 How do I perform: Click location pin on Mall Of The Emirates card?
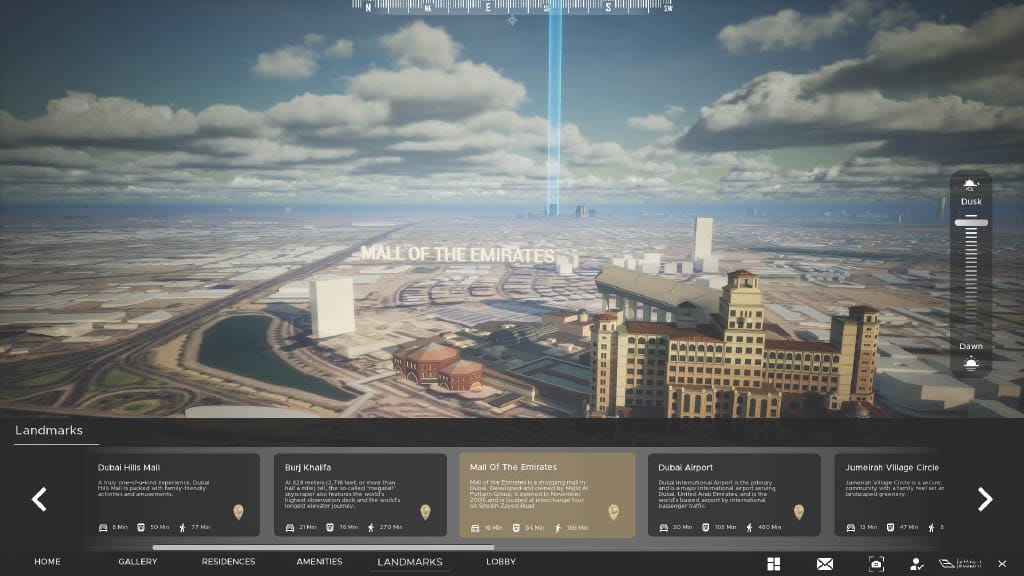click(613, 512)
